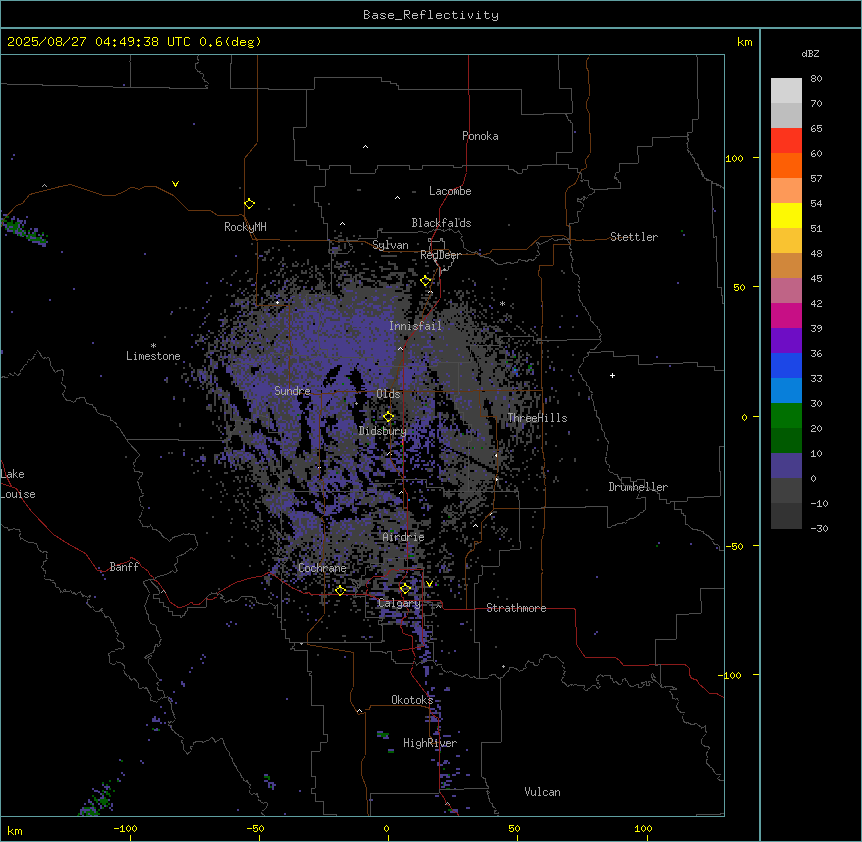Select the red 60–65 dBZ legend swatch

pyautogui.click(x=786, y=141)
